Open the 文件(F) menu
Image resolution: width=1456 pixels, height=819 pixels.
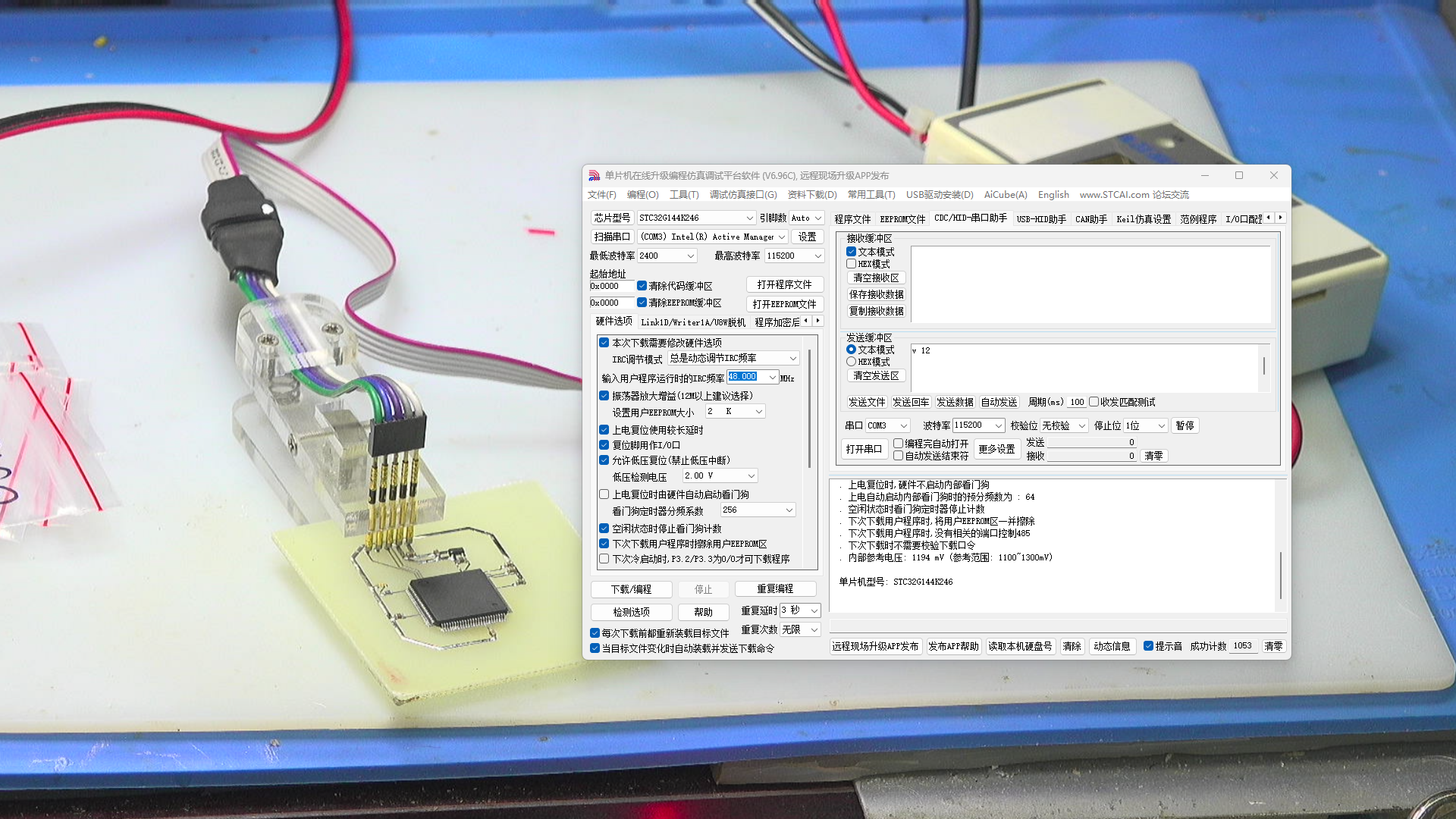click(x=601, y=195)
